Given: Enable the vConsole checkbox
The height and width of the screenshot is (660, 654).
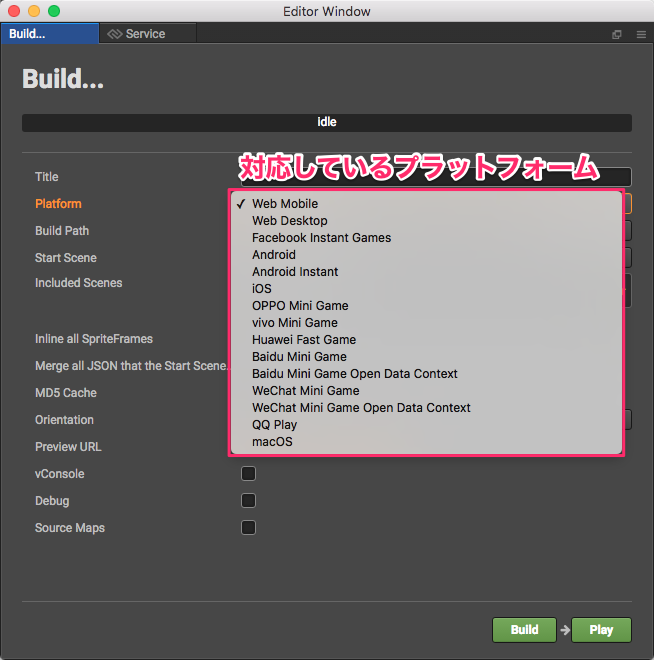Looking at the screenshot, I should 248,474.
